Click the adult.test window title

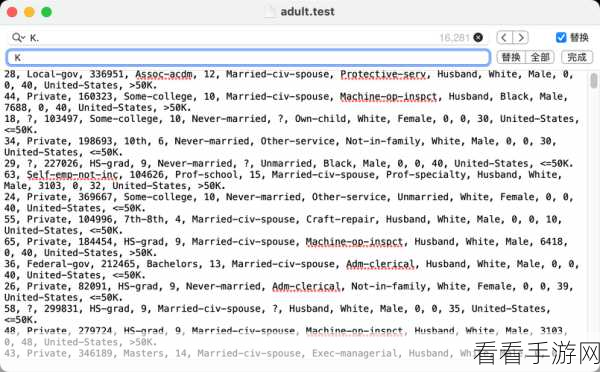point(308,12)
